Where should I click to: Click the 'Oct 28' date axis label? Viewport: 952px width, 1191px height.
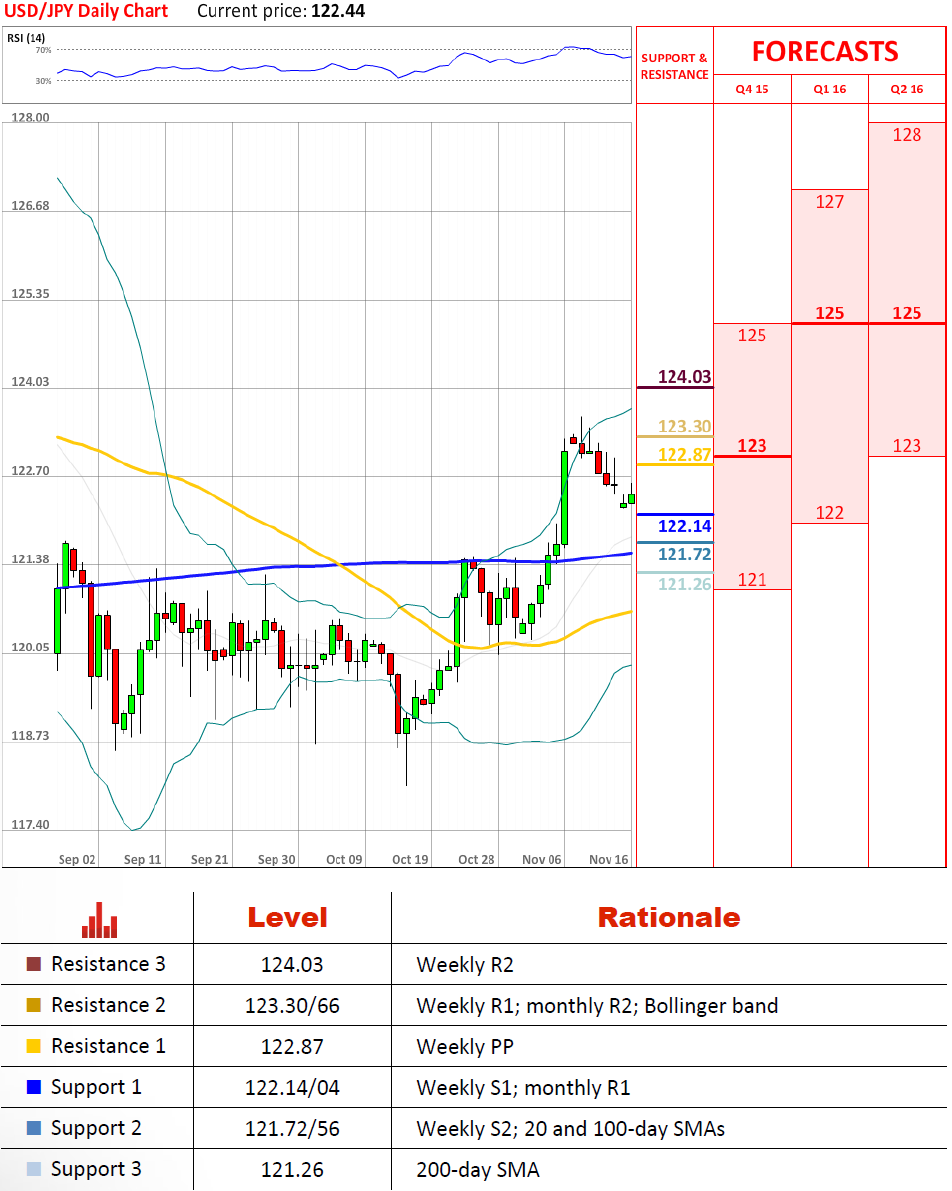pos(476,859)
